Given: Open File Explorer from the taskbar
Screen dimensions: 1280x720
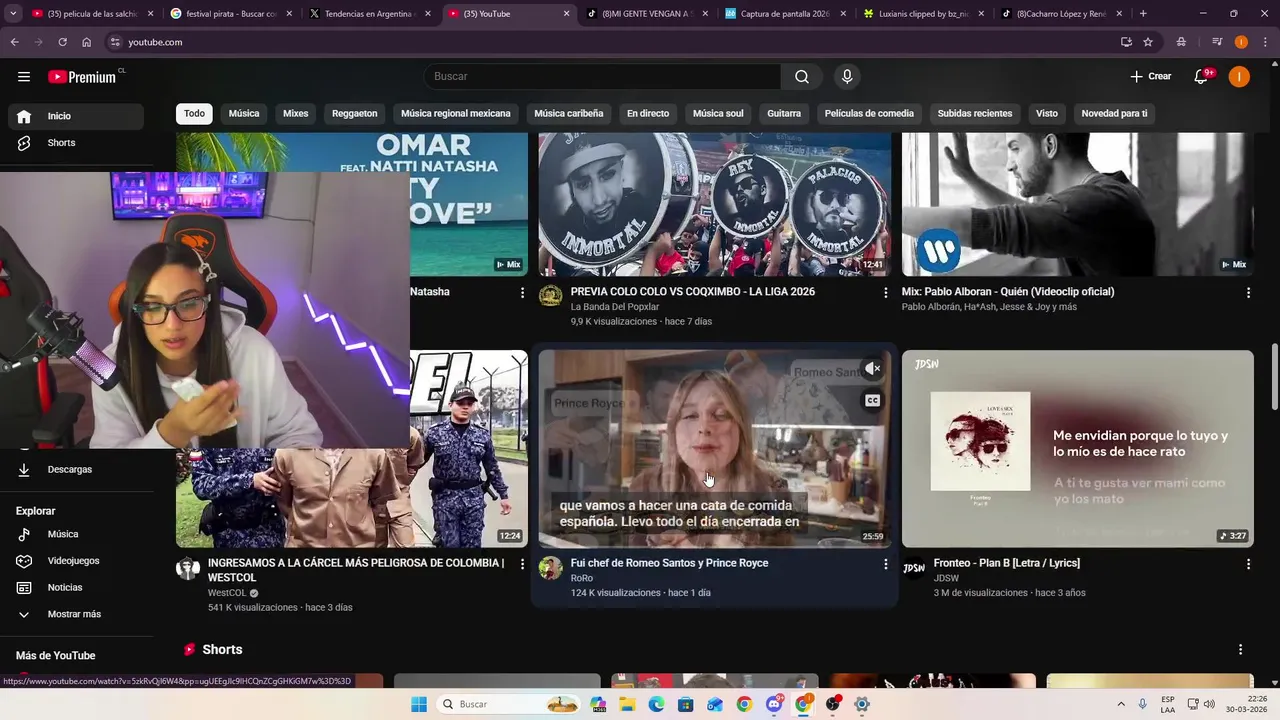Looking at the screenshot, I should pos(627,704).
